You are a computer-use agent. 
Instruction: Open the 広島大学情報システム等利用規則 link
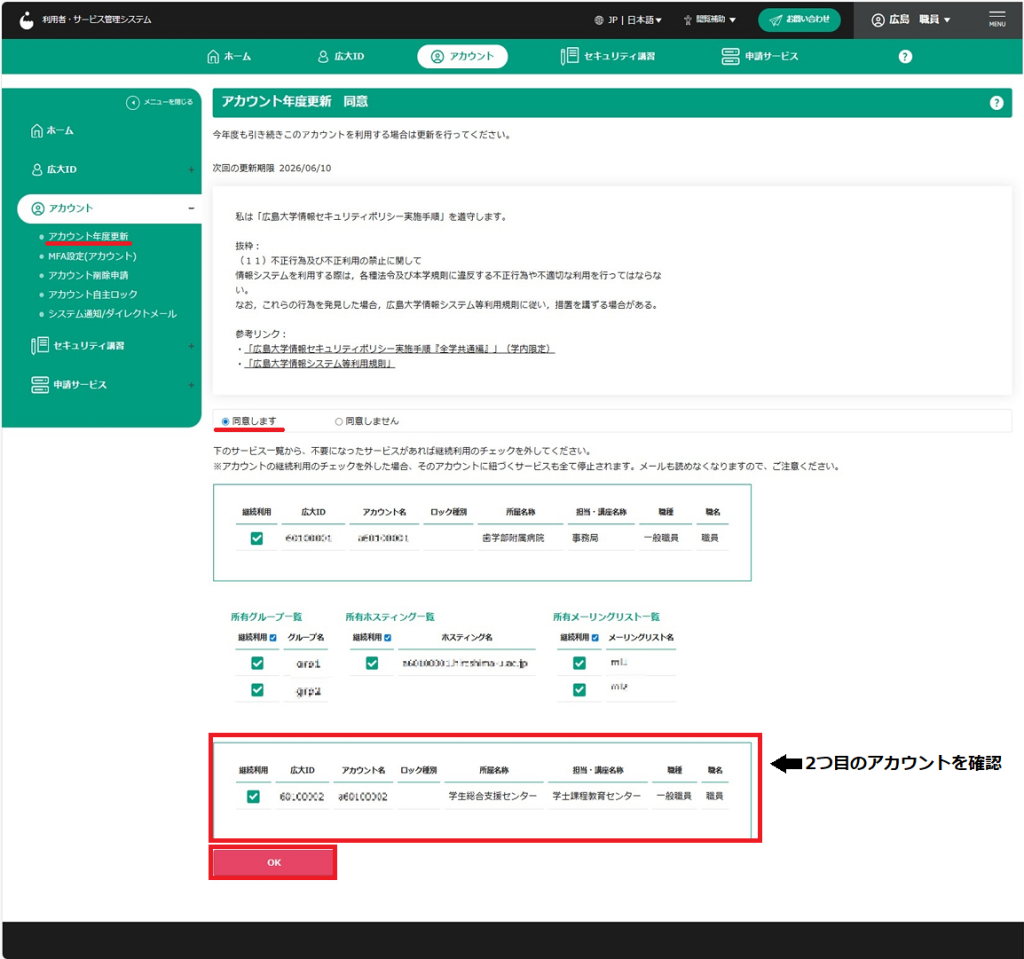(320, 364)
